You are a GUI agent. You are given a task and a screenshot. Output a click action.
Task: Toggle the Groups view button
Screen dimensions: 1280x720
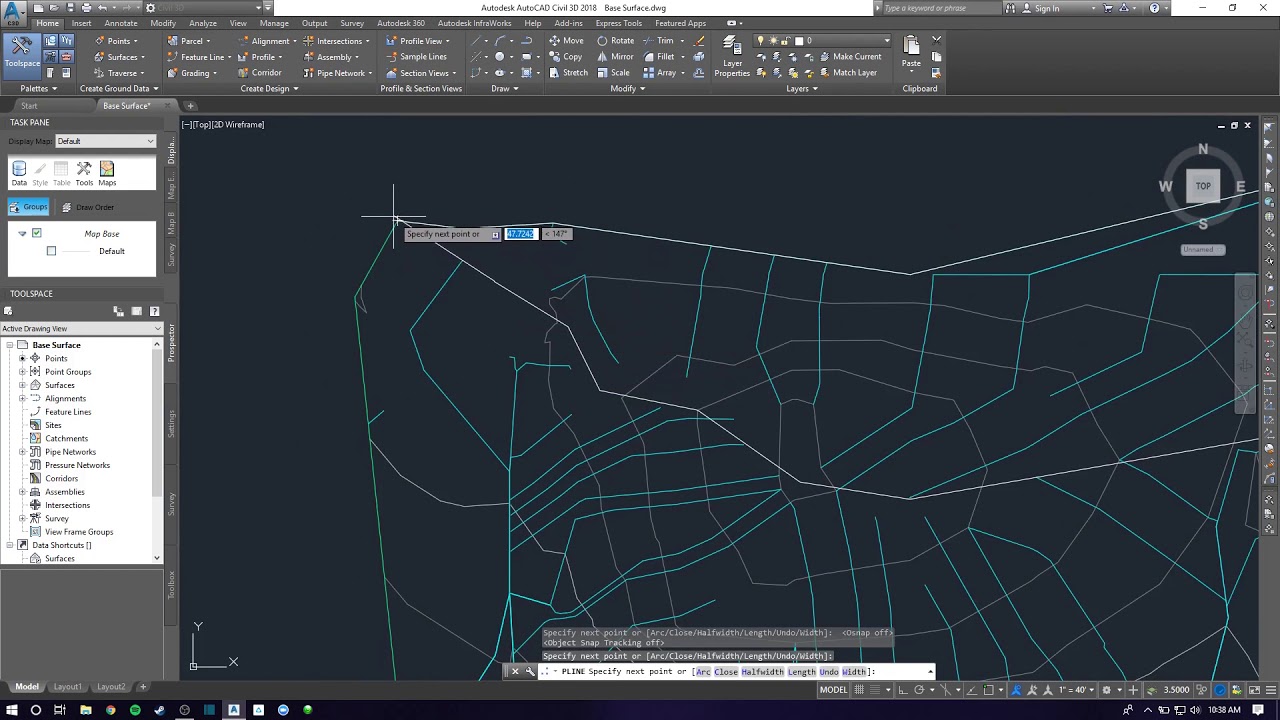click(29, 207)
